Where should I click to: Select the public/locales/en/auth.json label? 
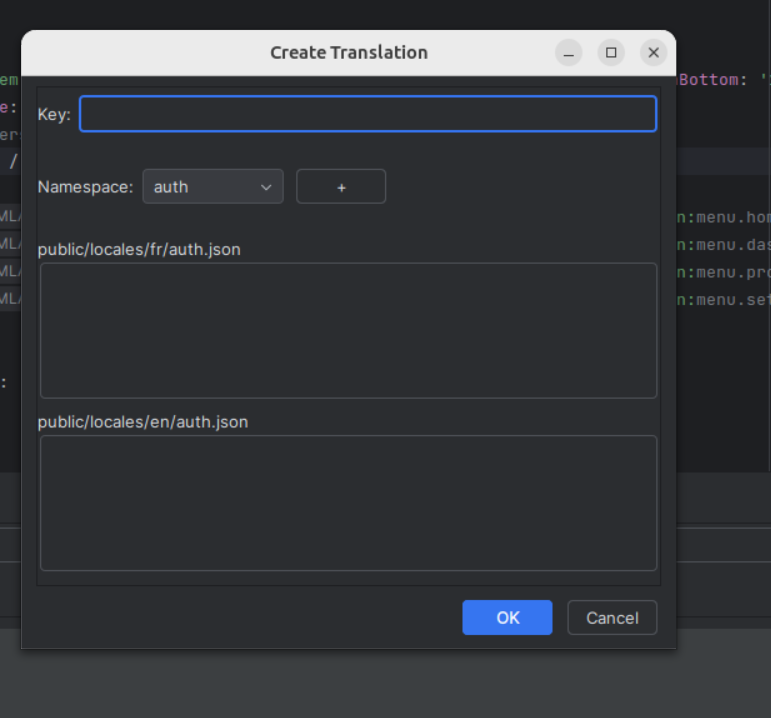click(143, 422)
